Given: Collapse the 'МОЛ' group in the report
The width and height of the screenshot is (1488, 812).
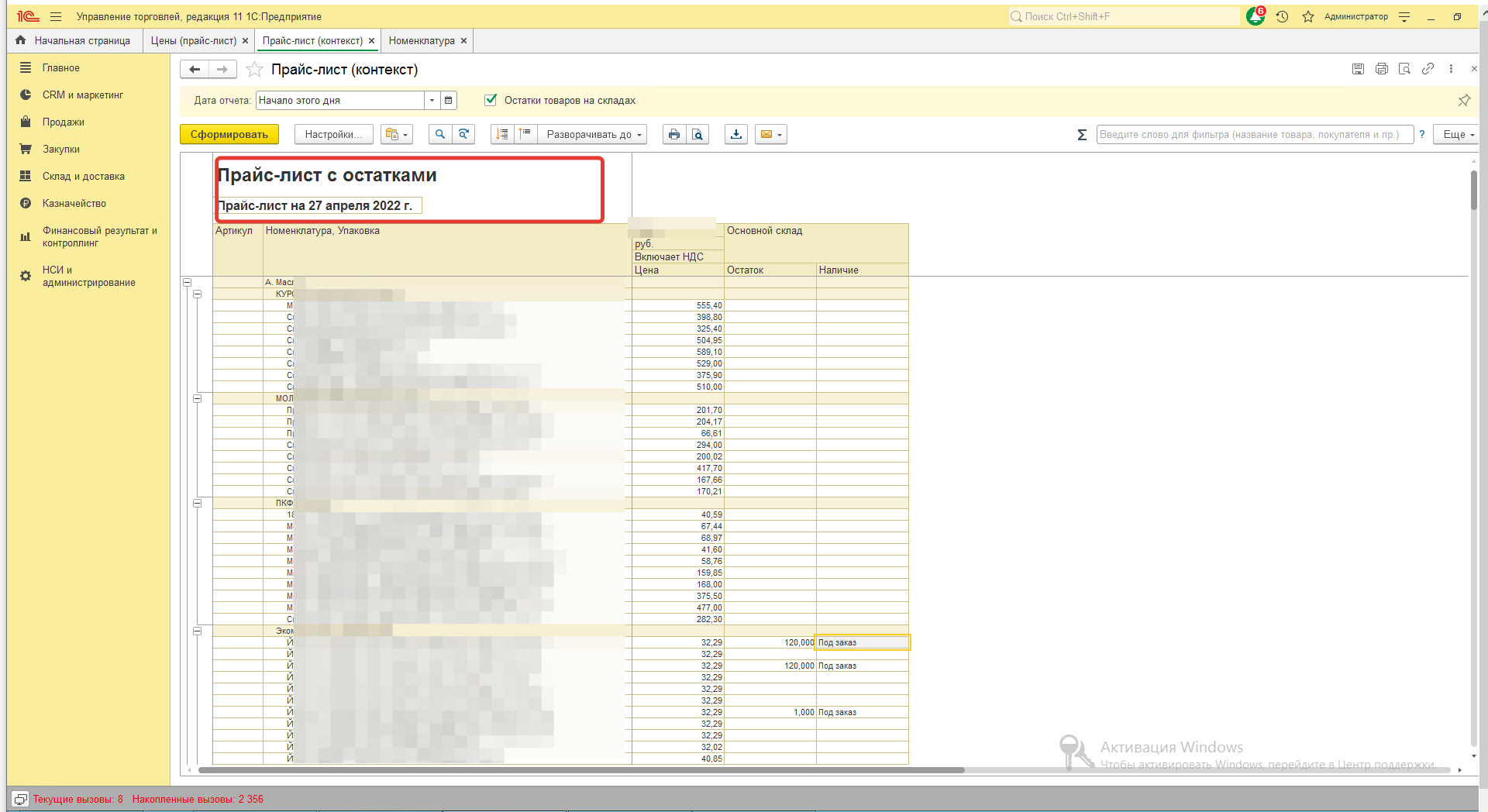Looking at the screenshot, I should [198, 398].
